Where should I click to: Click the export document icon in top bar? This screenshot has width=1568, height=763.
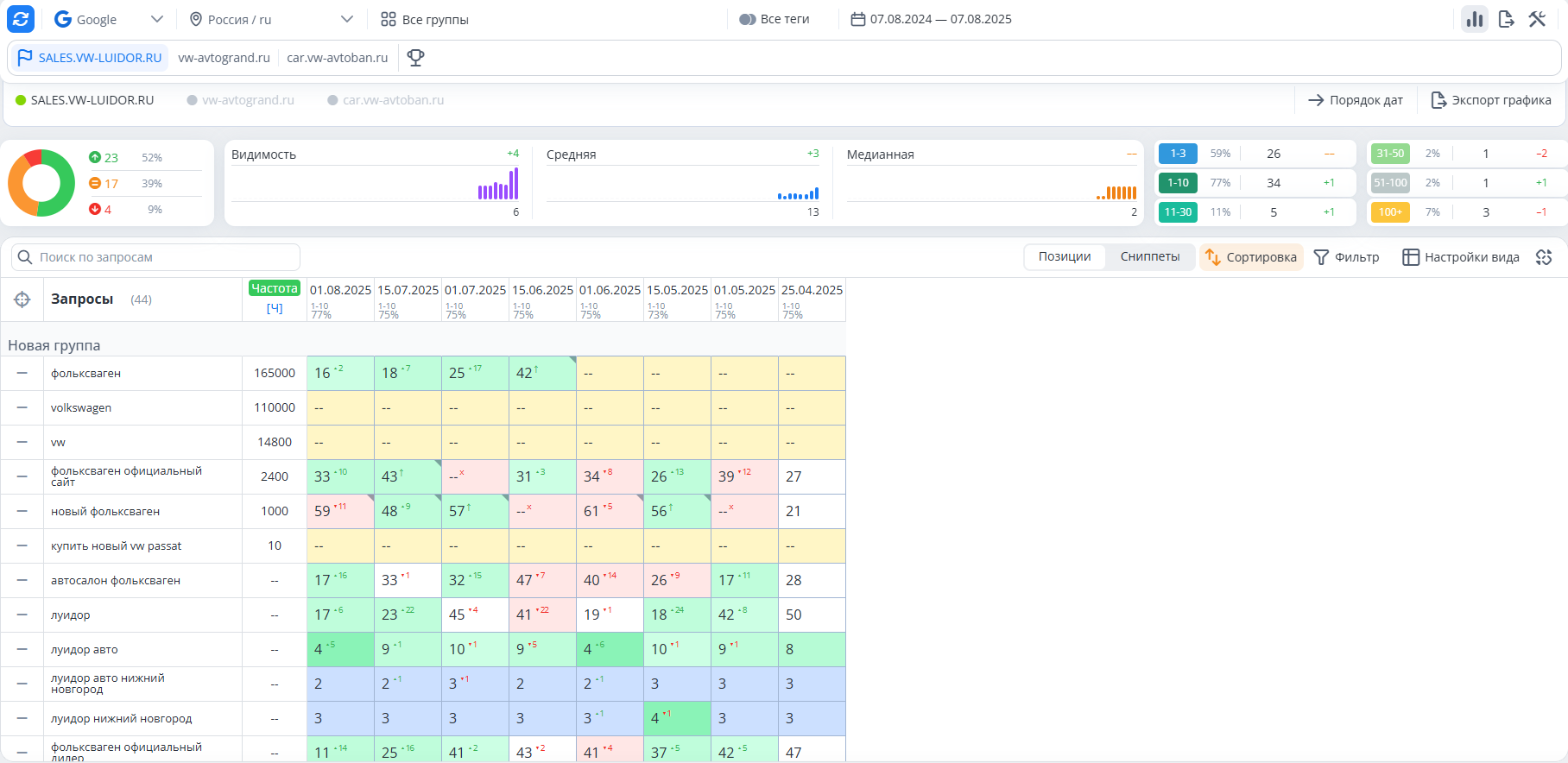pos(1506,19)
